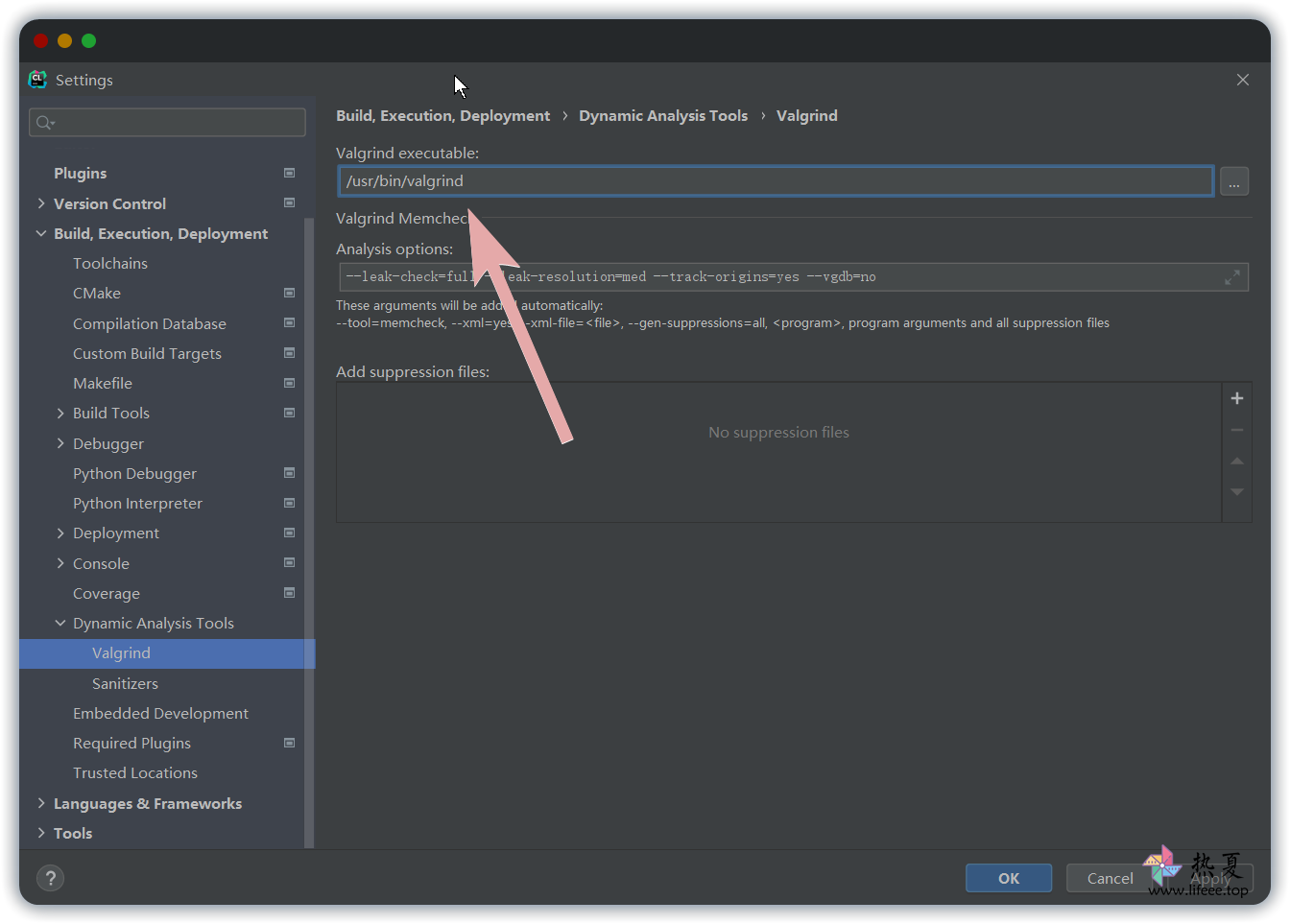
Task: Click project-level icon beside Required Plugins
Action: pos(289,744)
